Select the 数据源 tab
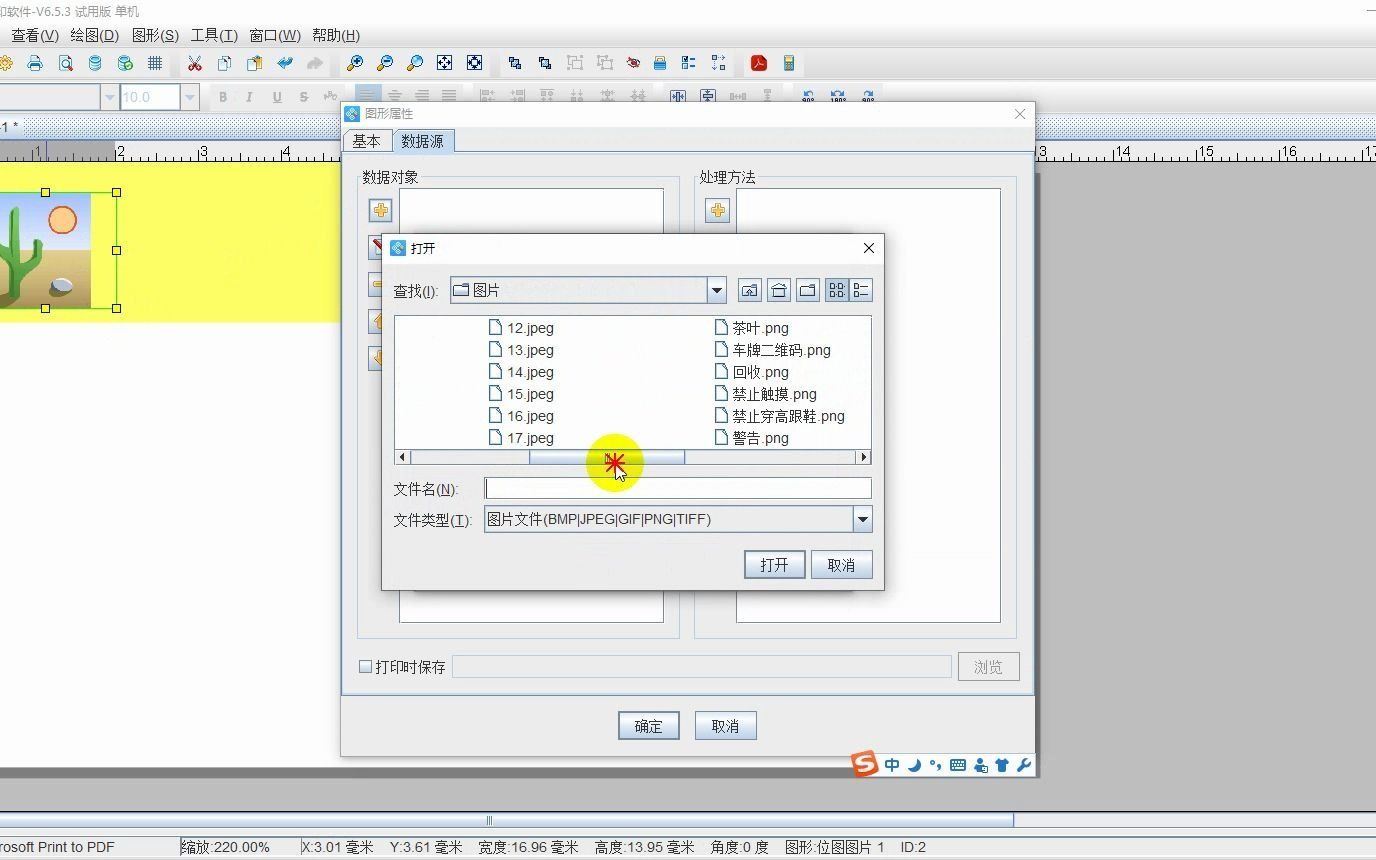This screenshot has width=1376, height=860. coord(423,141)
